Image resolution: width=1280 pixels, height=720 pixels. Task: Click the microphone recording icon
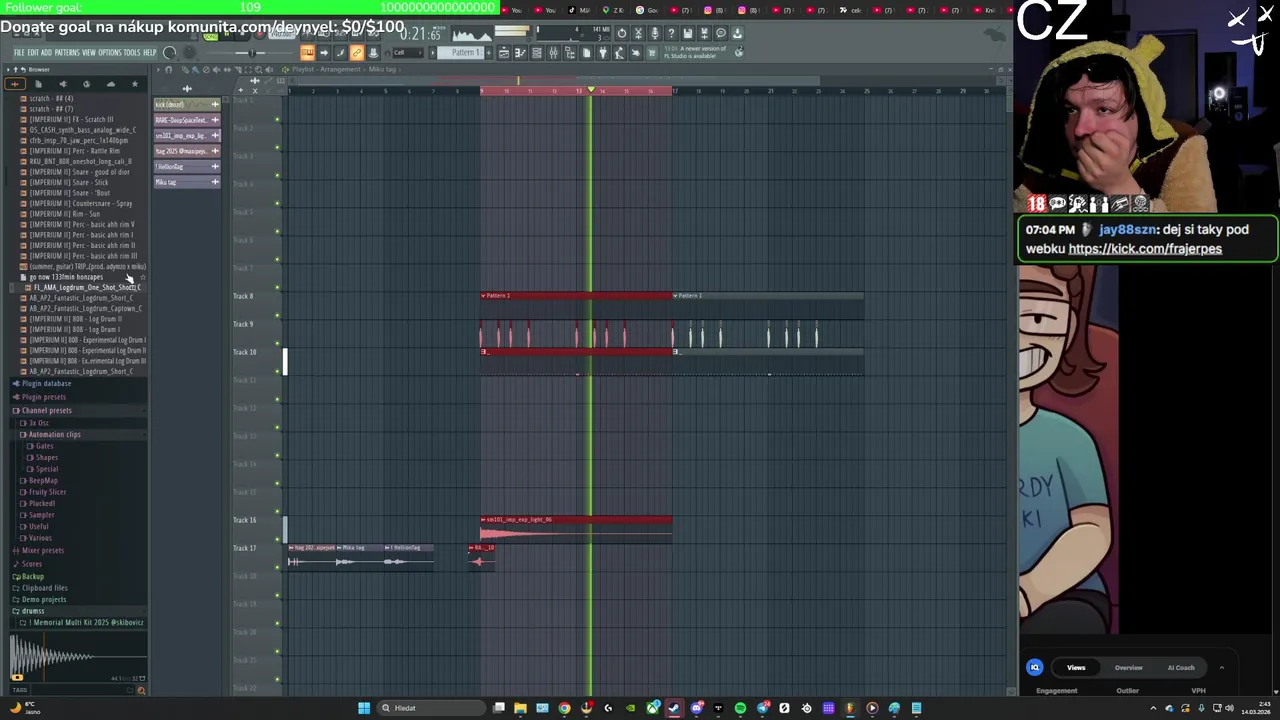pyautogui.click(x=655, y=33)
